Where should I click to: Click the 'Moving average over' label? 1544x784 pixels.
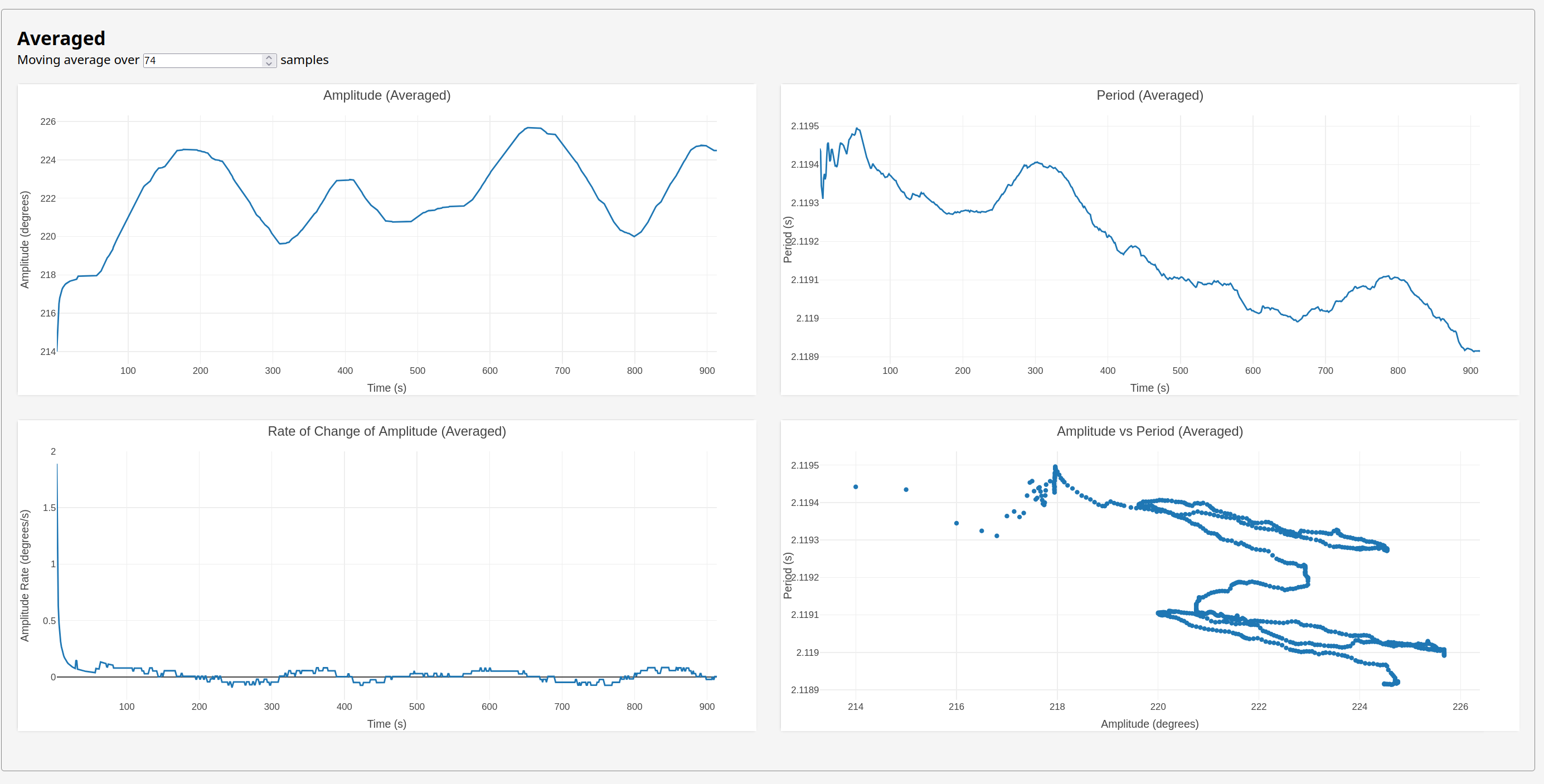[x=78, y=60]
